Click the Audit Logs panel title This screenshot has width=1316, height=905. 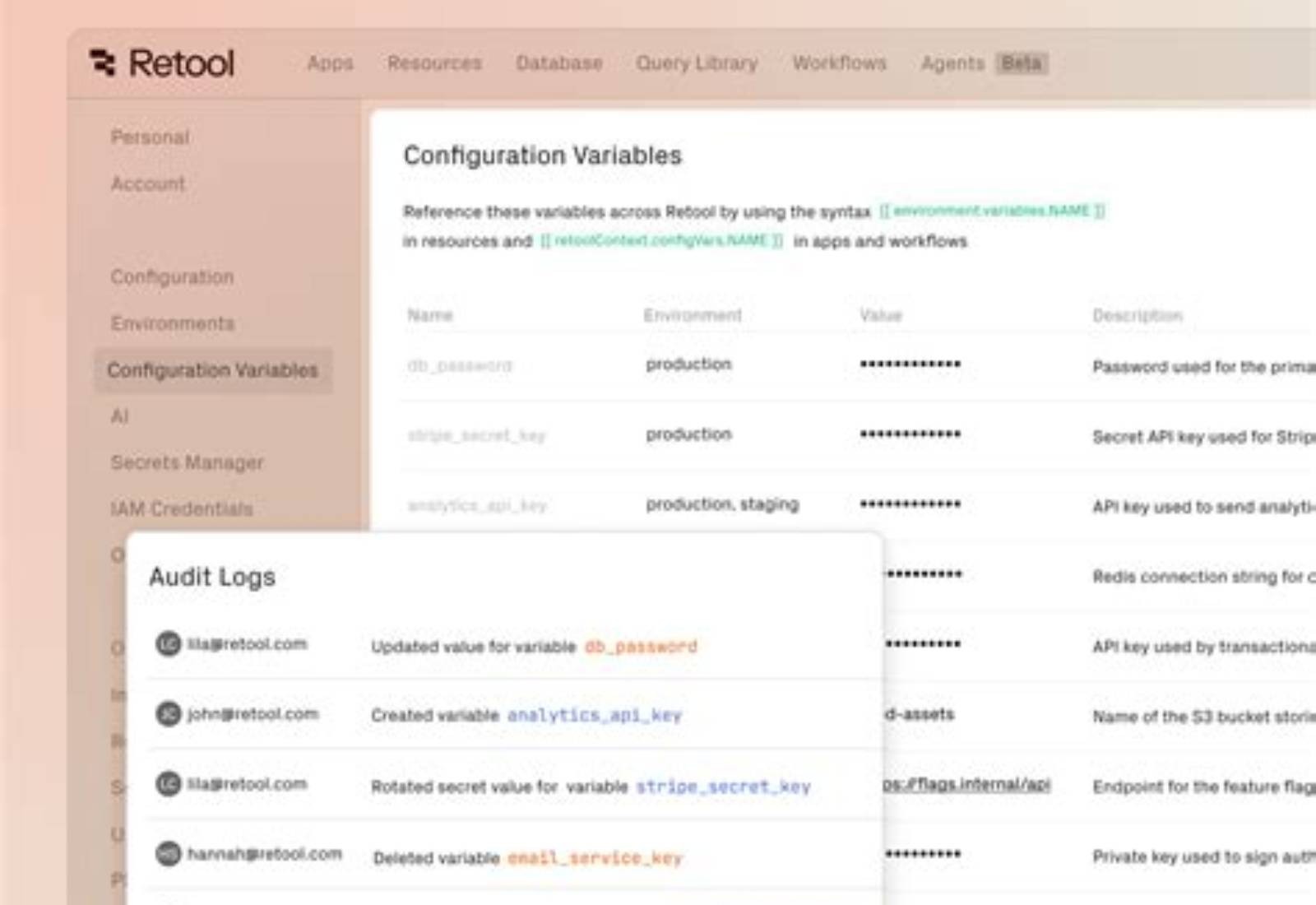click(212, 577)
